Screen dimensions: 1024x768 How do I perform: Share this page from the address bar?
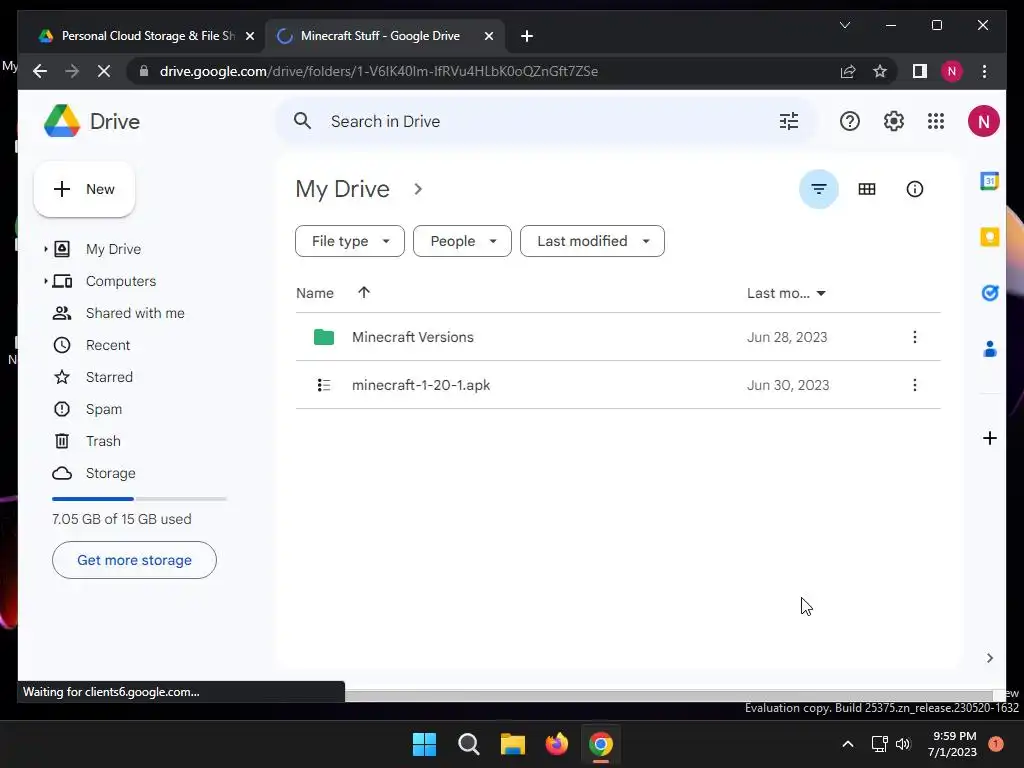pos(848,71)
